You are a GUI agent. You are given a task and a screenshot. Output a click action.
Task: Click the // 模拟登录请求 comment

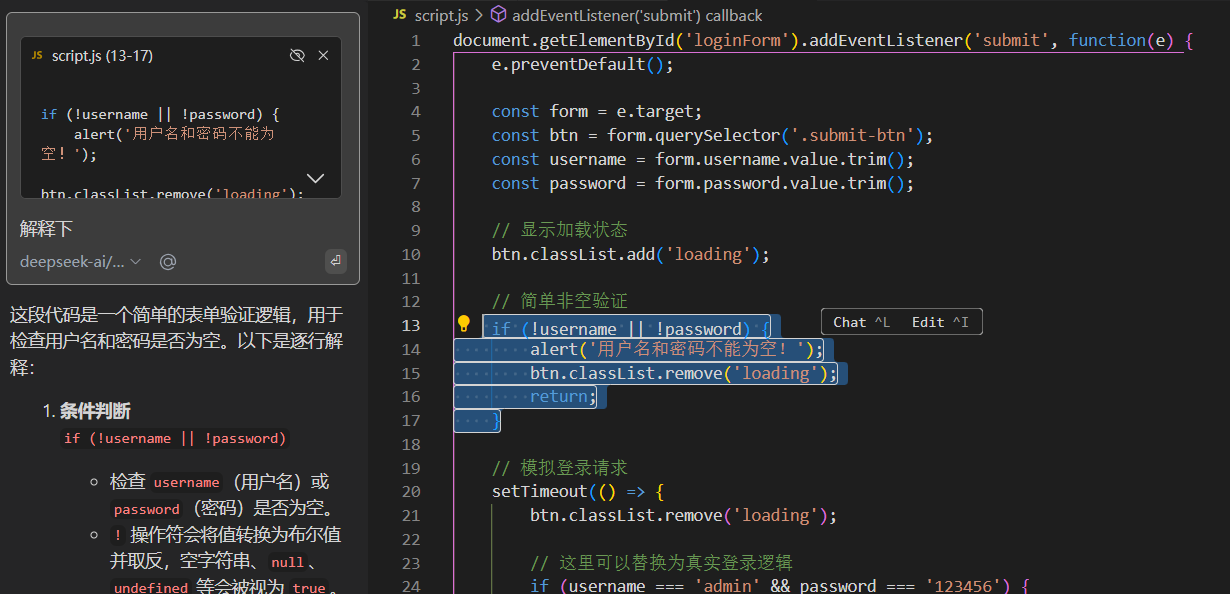click(560, 467)
